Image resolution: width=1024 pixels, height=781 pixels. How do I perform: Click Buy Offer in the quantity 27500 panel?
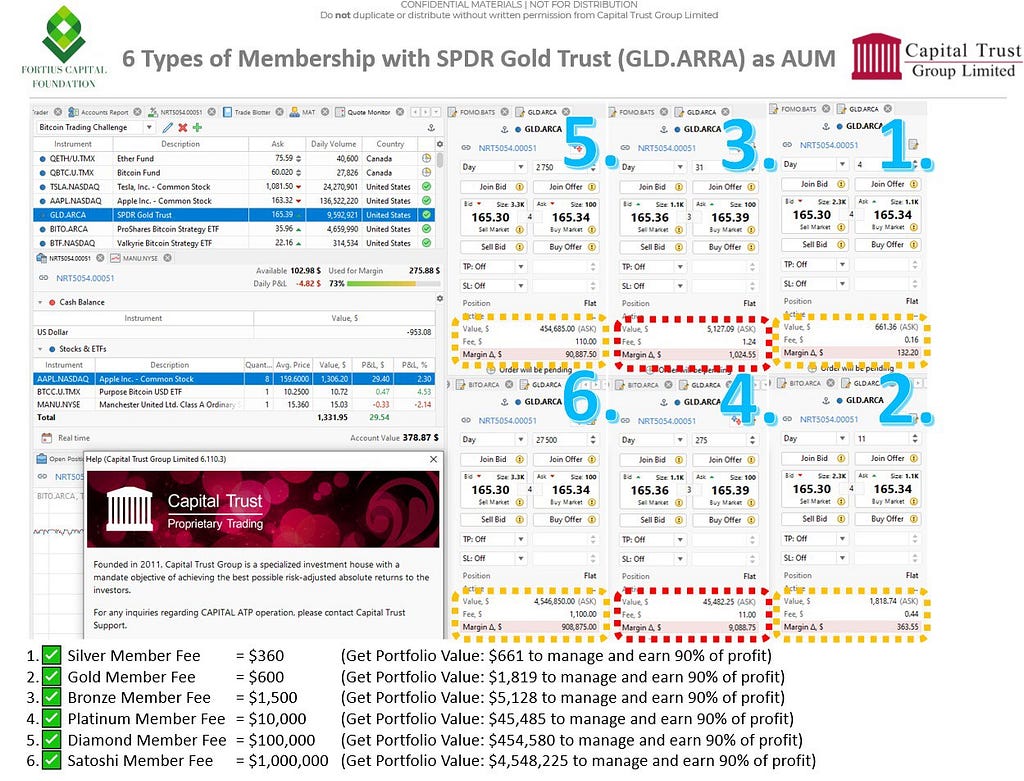(x=566, y=520)
